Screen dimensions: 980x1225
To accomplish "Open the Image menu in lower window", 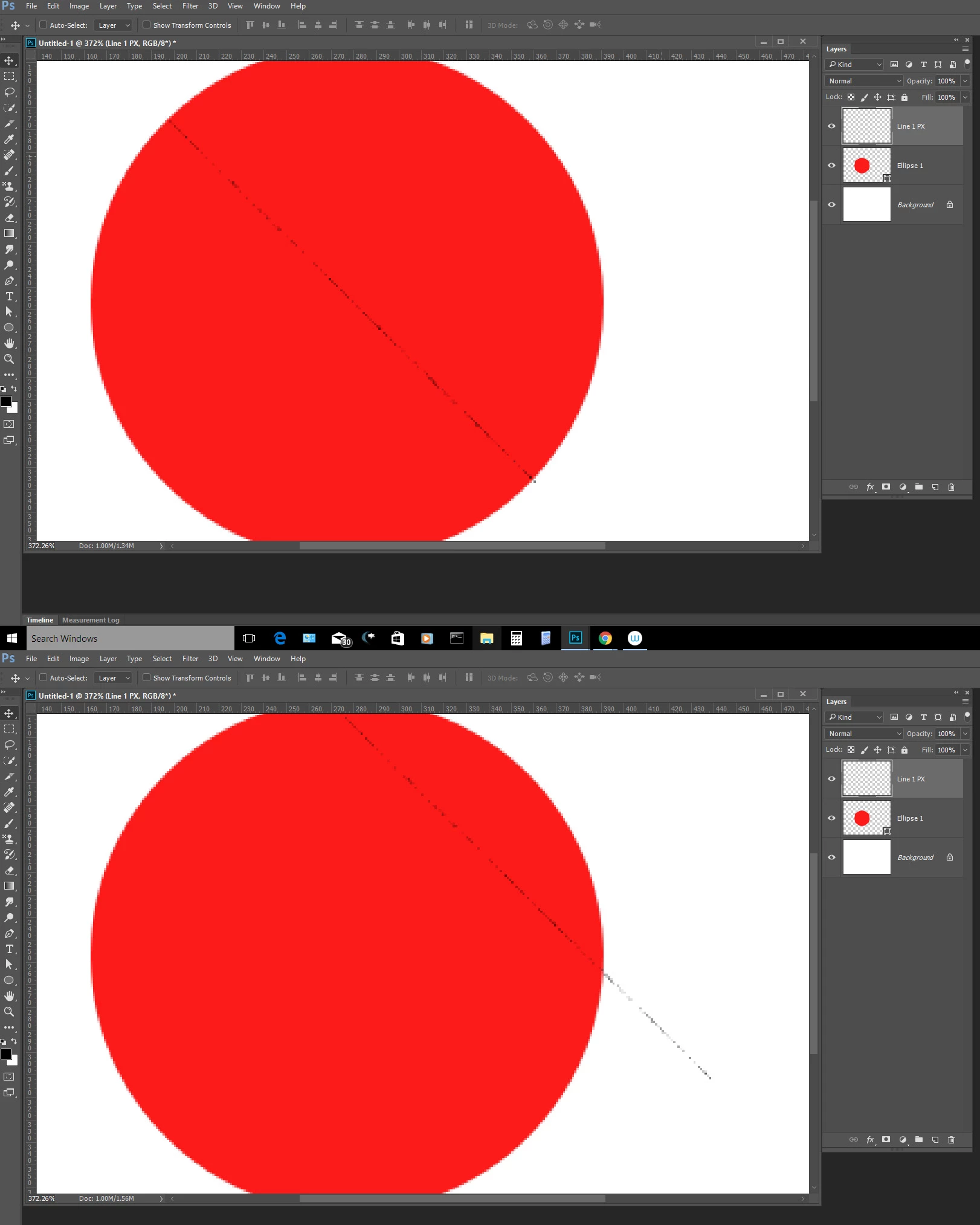I will point(79,659).
